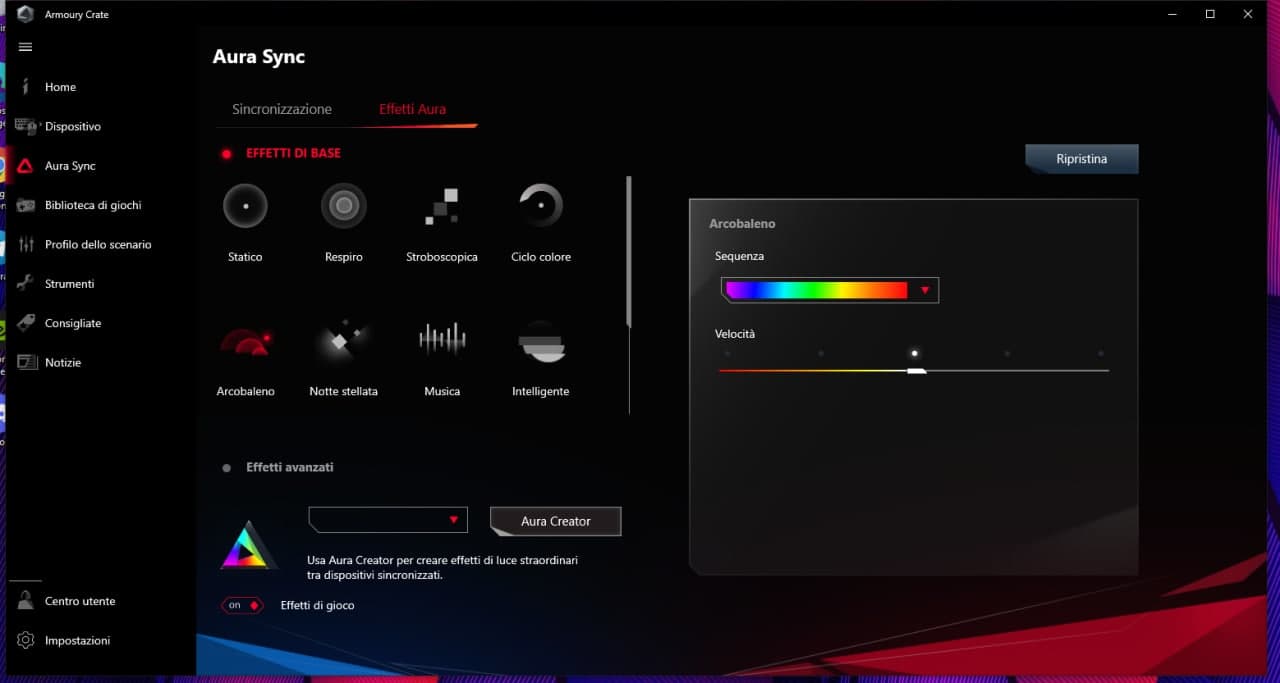The height and width of the screenshot is (683, 1280).
Task: Click the Armoury Crate logo in title bar
Action: tap(25, 14)
